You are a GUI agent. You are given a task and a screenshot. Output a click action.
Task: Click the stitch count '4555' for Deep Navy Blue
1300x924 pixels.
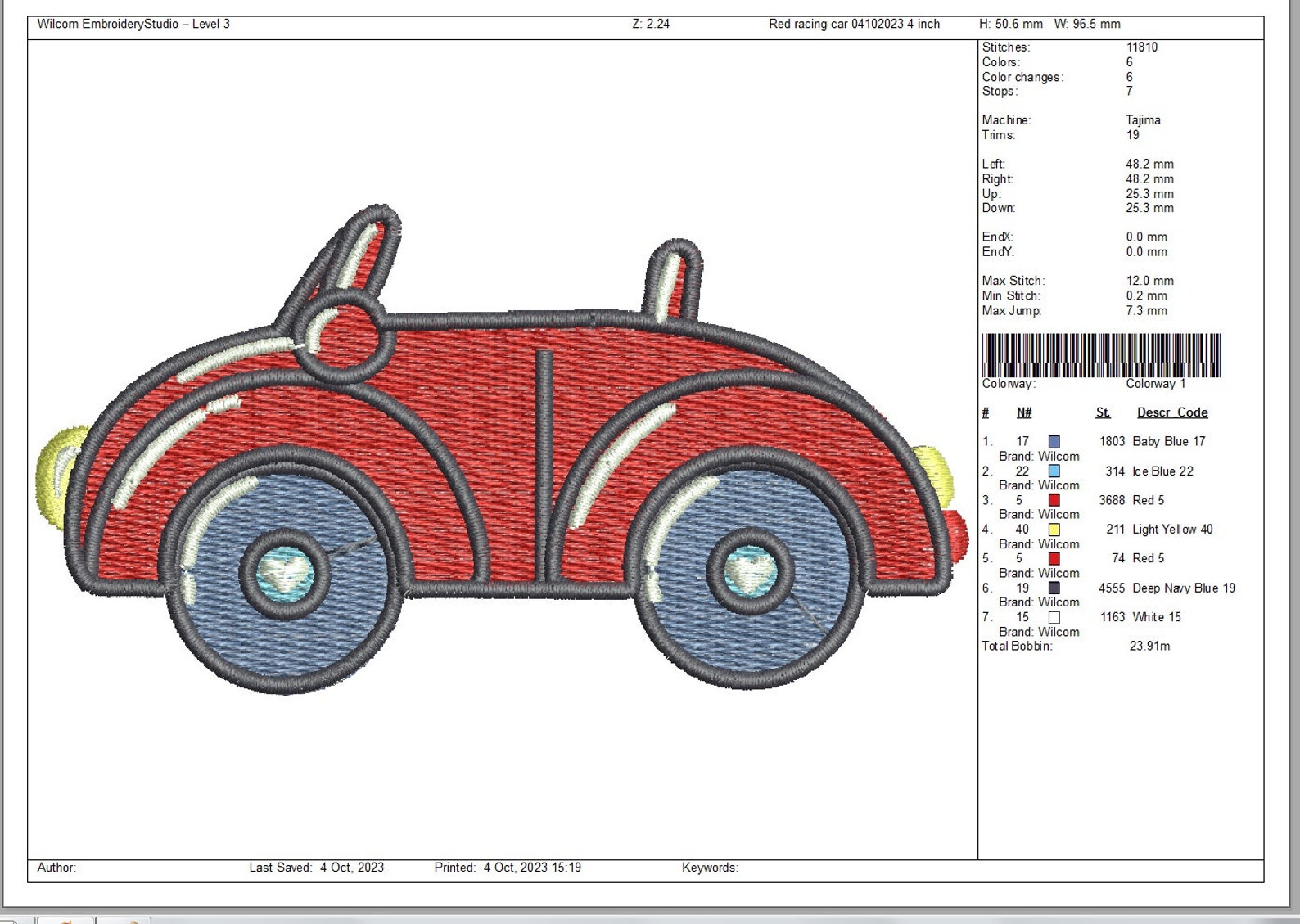(x=1113, y=588)
